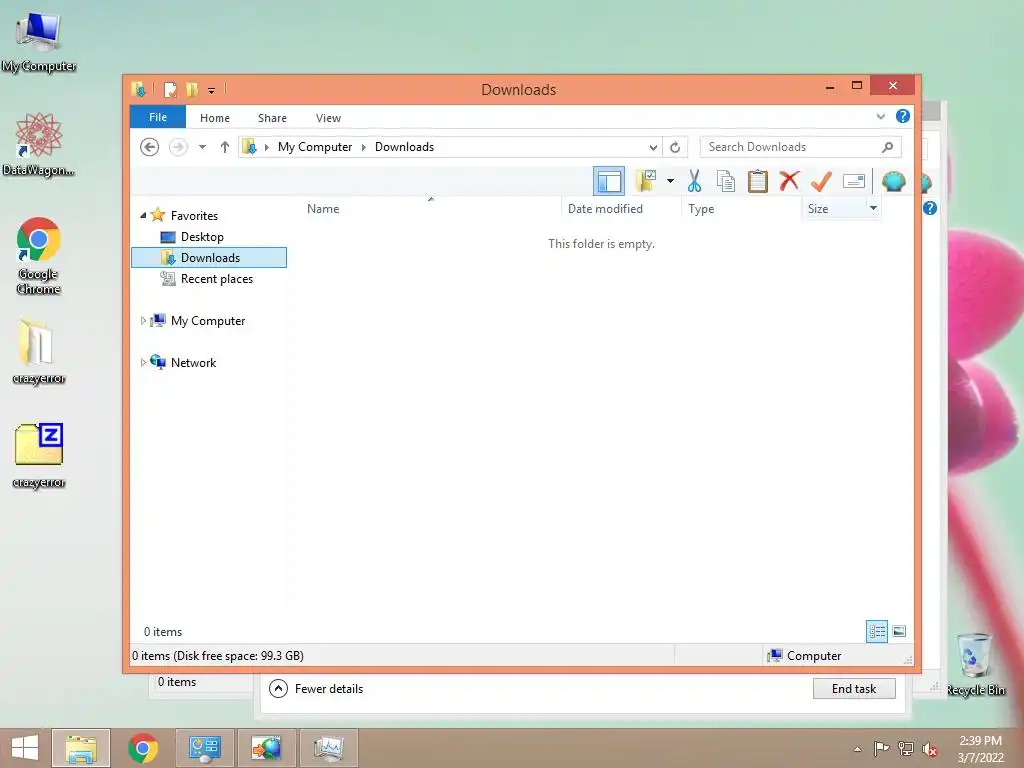Click the email envelope toolbar icon
1024x768 pixels.
(854, 181)
